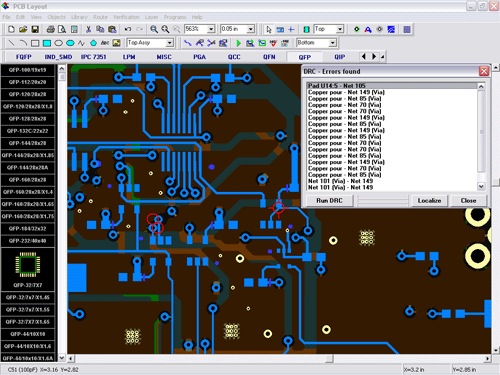
Task: Open the Verification menu
Action: click(x=126, y=17)
